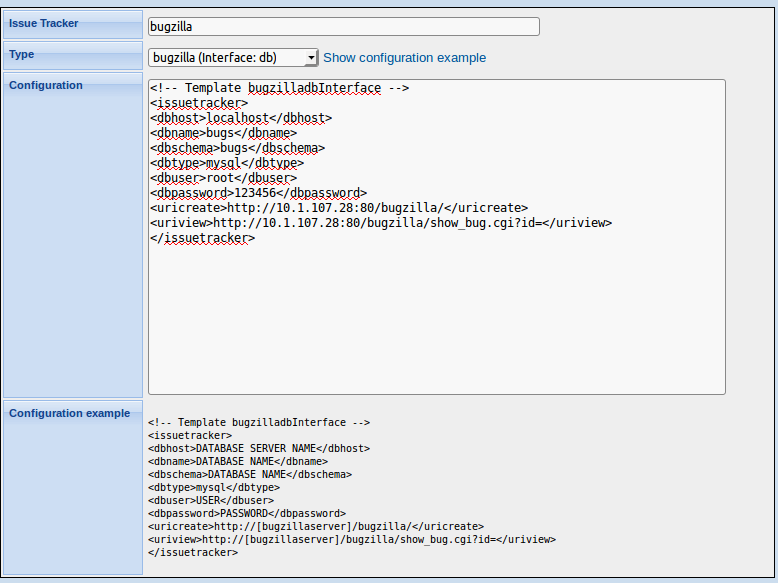The height and width of the screenshot is (583, 778).
Task: Open the Type dropdown showing bugzilla (Interface: db)
Action: tap(233, 58)
